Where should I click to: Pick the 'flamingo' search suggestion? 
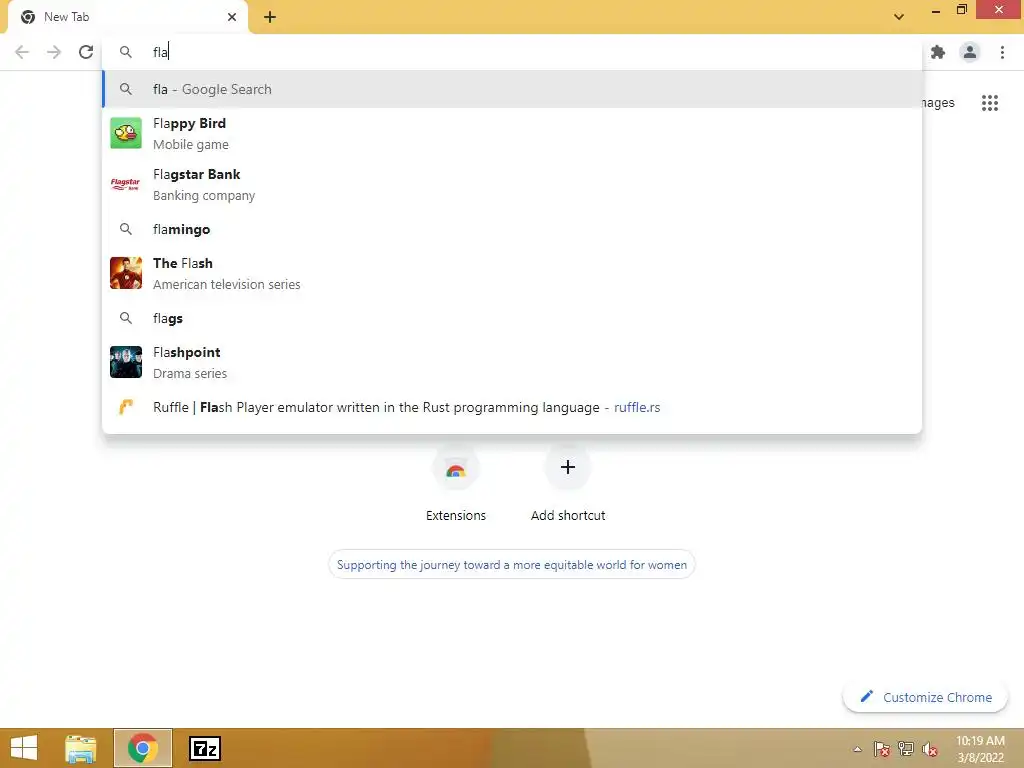tap(512, 229)
